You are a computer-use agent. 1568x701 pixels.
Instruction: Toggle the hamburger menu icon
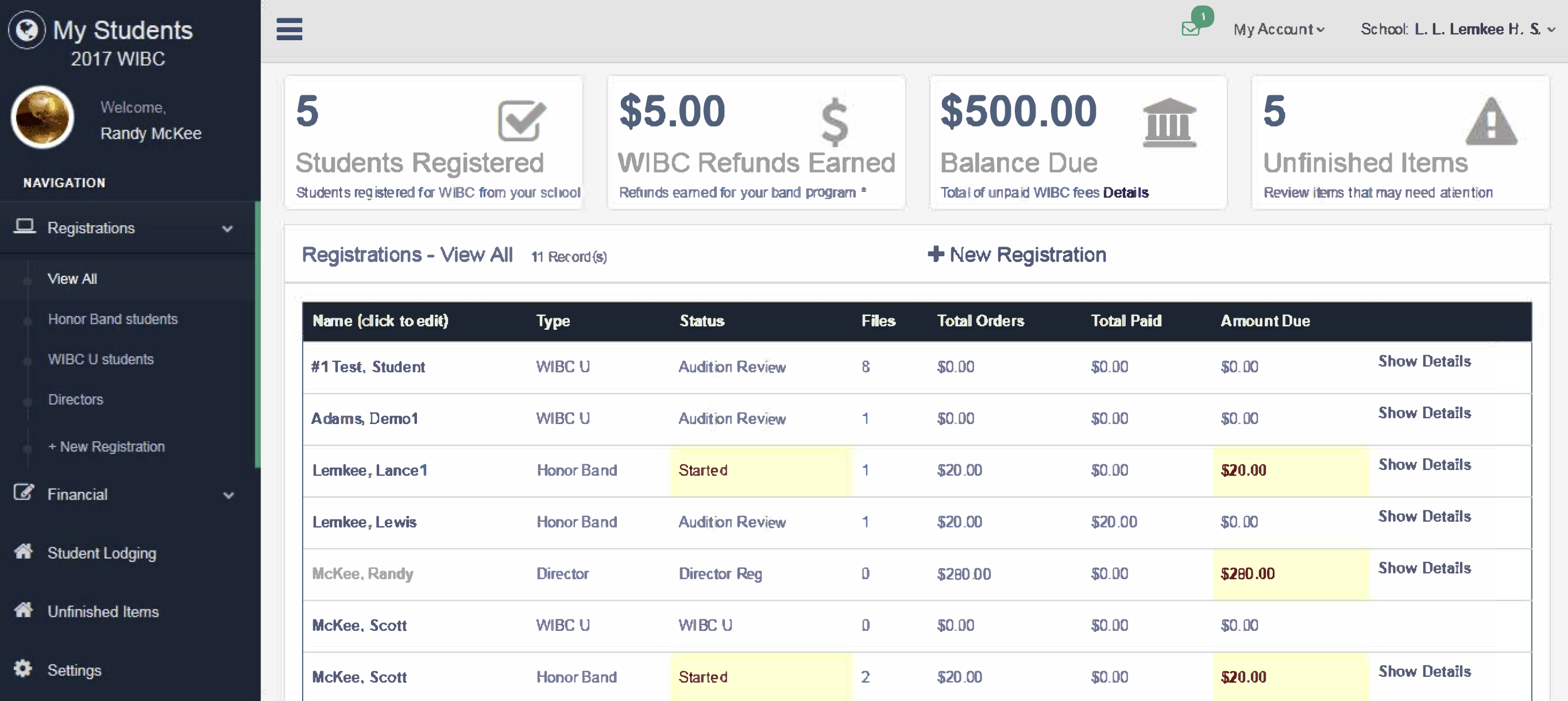click(x=289, y=29)
